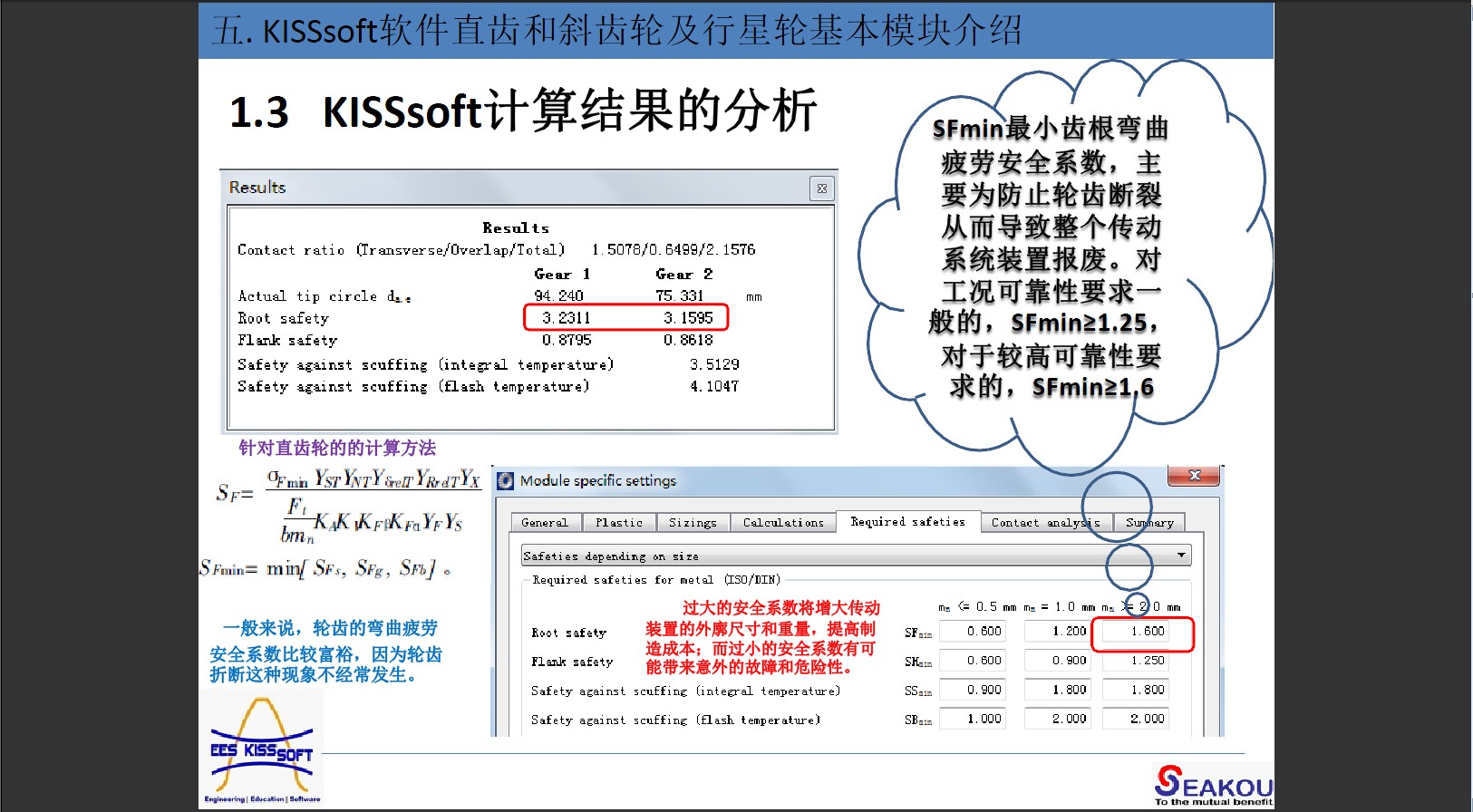This screenshot has width=1473, height=812.
Task: Click the SSmin field for mn = 1.0 mm
Action: click(1058, 690)
